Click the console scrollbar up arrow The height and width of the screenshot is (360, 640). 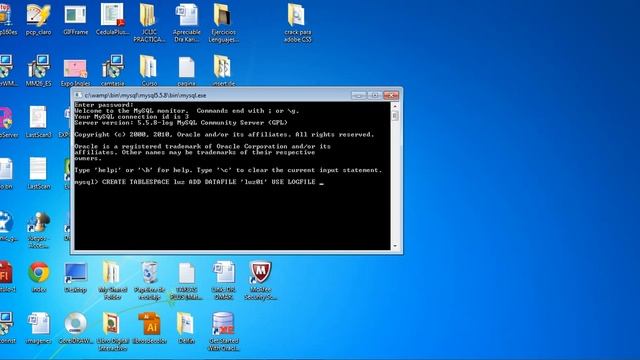tap(395, 106)
